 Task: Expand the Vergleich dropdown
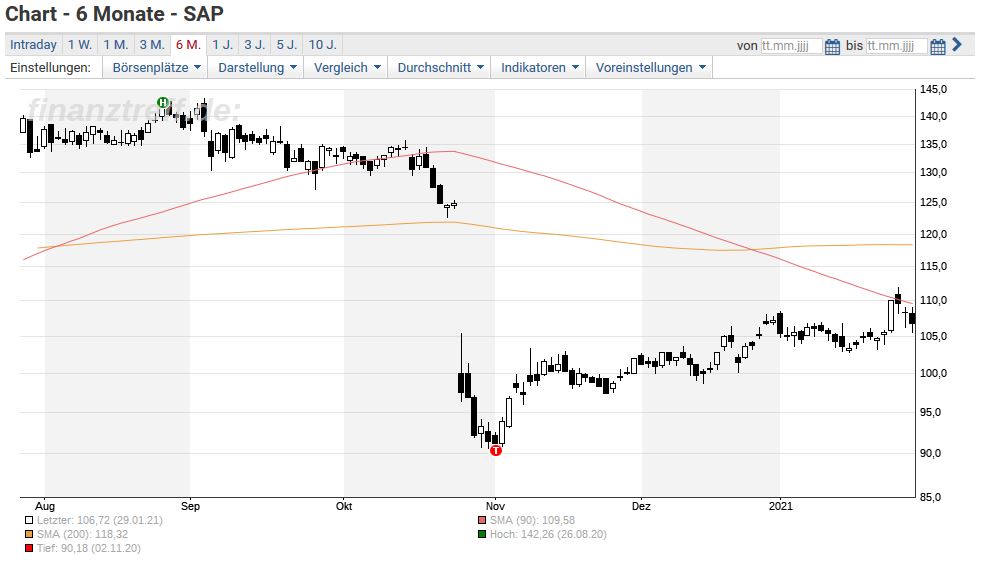pyautogui.click(x=346, y=68)
